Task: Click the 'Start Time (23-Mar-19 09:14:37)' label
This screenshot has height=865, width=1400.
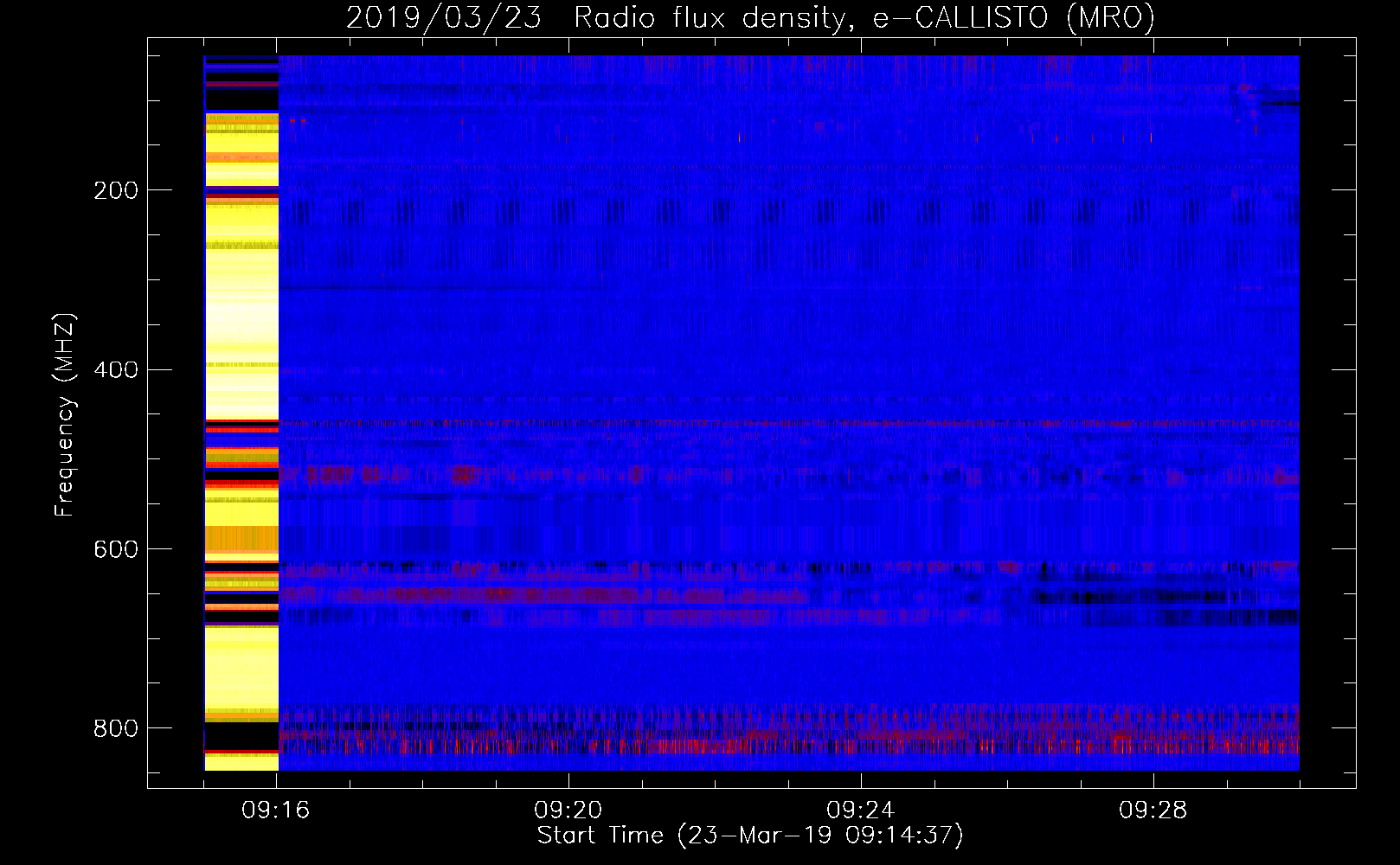Action: pos(750,836)
